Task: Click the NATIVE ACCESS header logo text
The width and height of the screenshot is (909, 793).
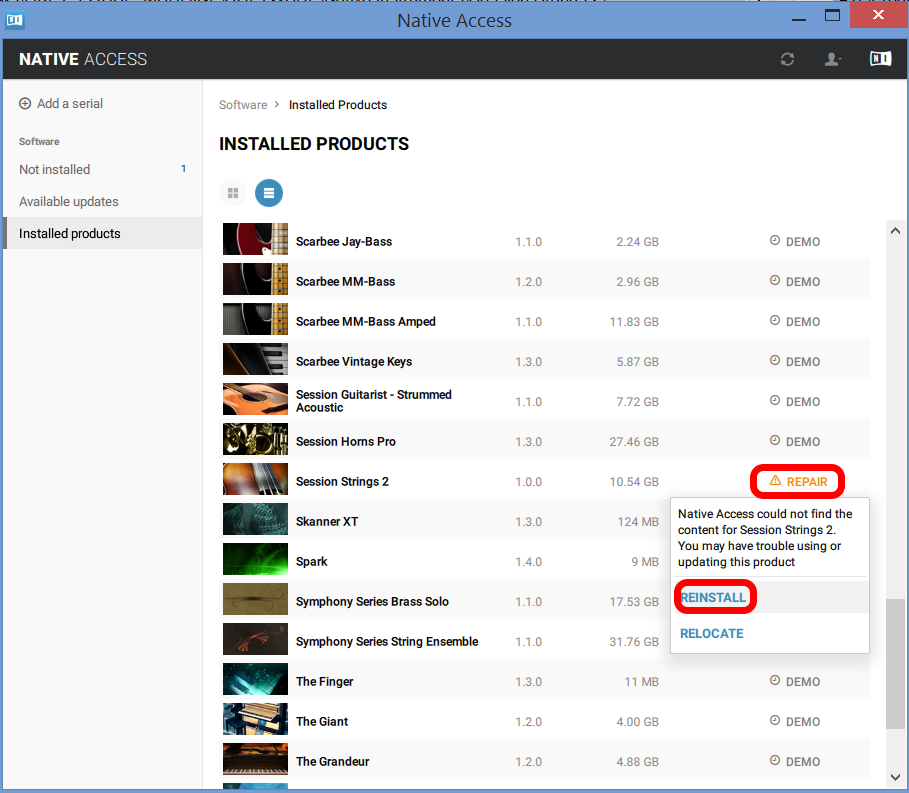Action: 83,59
